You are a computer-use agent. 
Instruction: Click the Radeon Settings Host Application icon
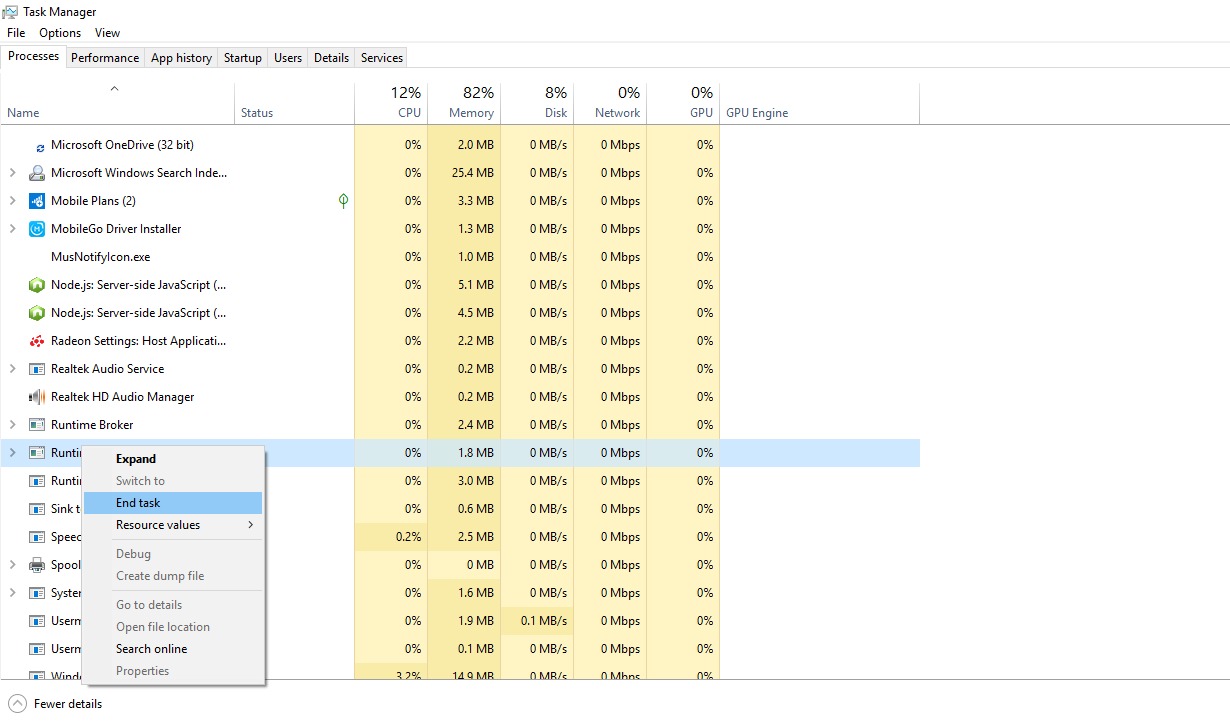pos(37,341)
